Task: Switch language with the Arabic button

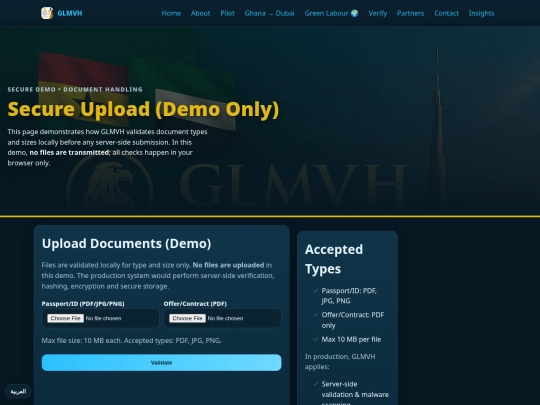Action: click(x=18, y=392)
